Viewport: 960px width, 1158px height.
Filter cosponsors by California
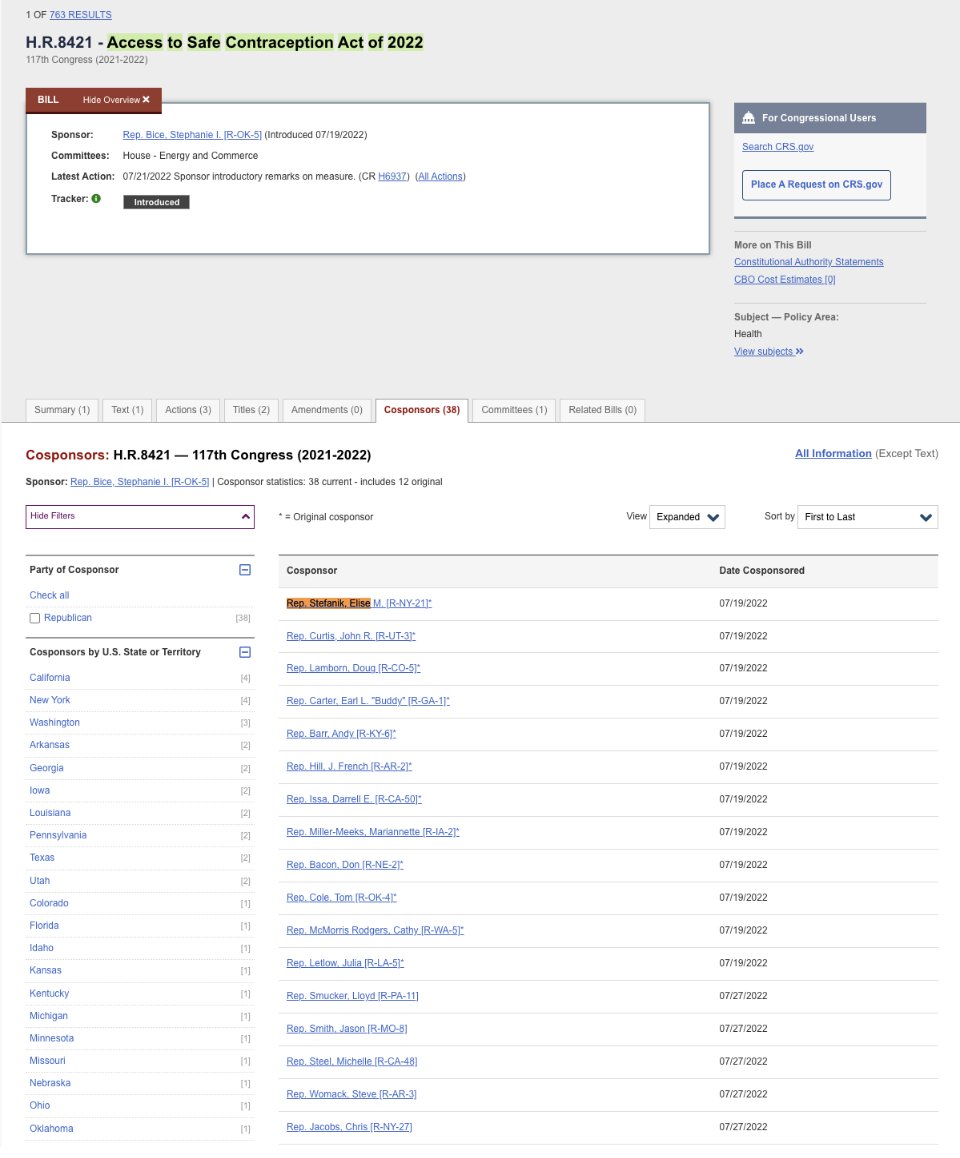[x=49, y=678]
